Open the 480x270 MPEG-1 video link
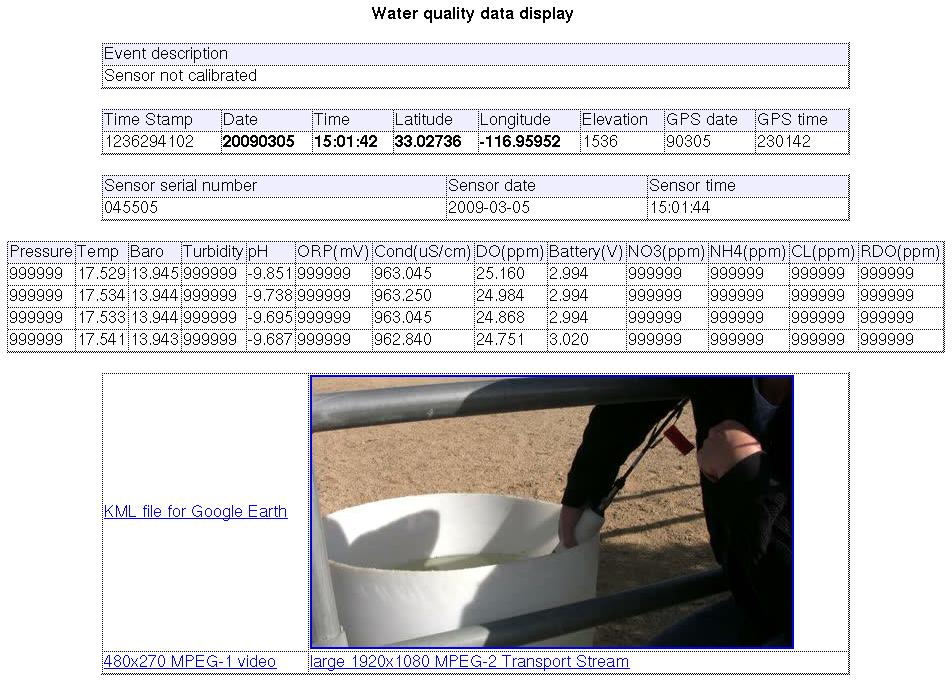Image resolution: width=952 pixels, height=680 pixels. pyautogui.click(x=189, y=661)
